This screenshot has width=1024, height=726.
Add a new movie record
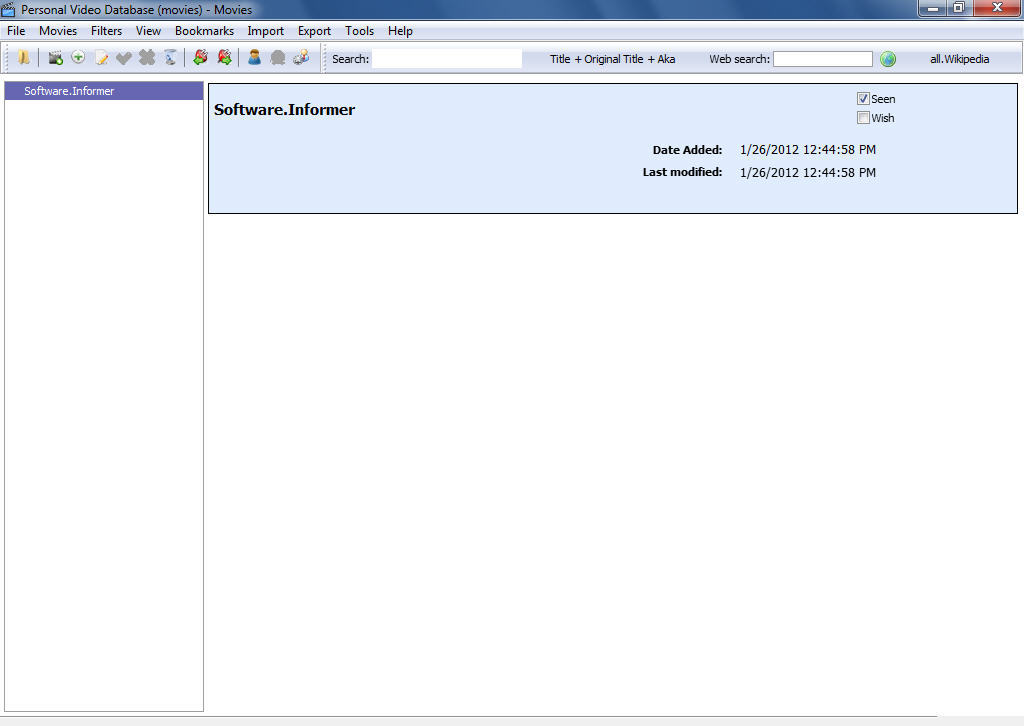pos(55,57)
